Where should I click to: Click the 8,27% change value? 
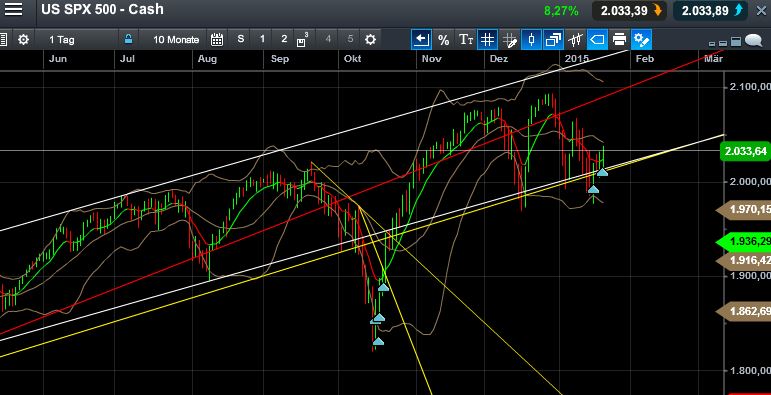tap(561, 11)
